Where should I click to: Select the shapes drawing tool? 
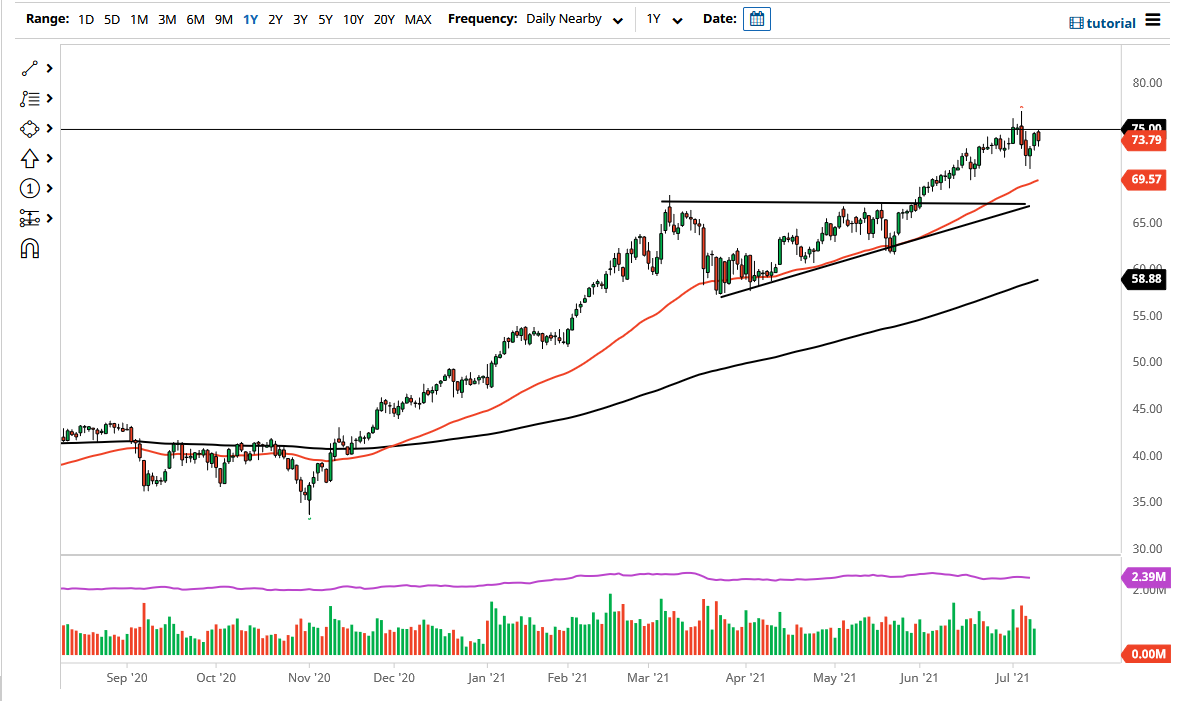[30, 128]
